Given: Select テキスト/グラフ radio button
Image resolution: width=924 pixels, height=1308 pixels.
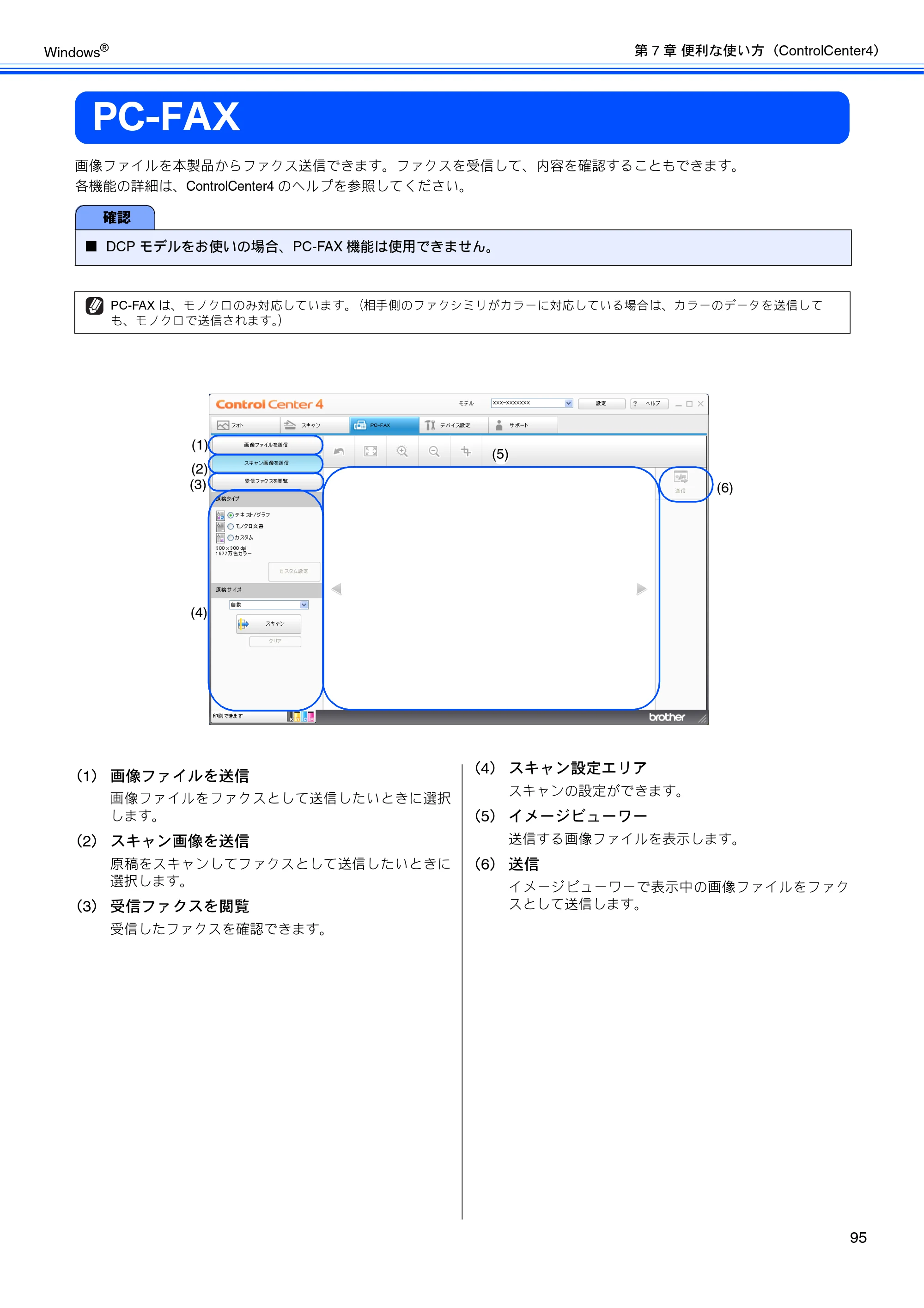Looking at the screenshot, I should point(231,515).
